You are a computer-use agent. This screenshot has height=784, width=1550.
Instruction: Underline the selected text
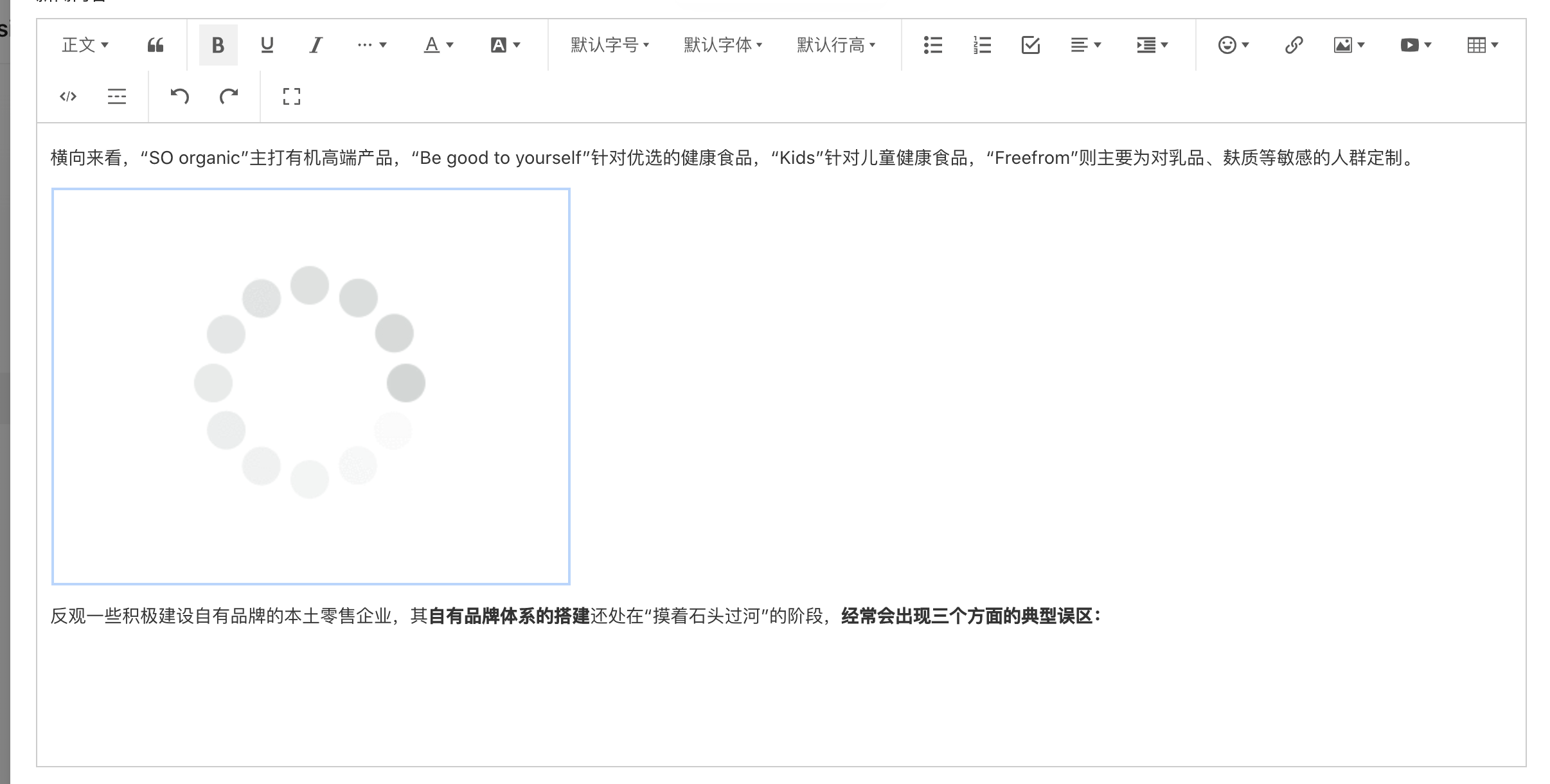[266, 45]
